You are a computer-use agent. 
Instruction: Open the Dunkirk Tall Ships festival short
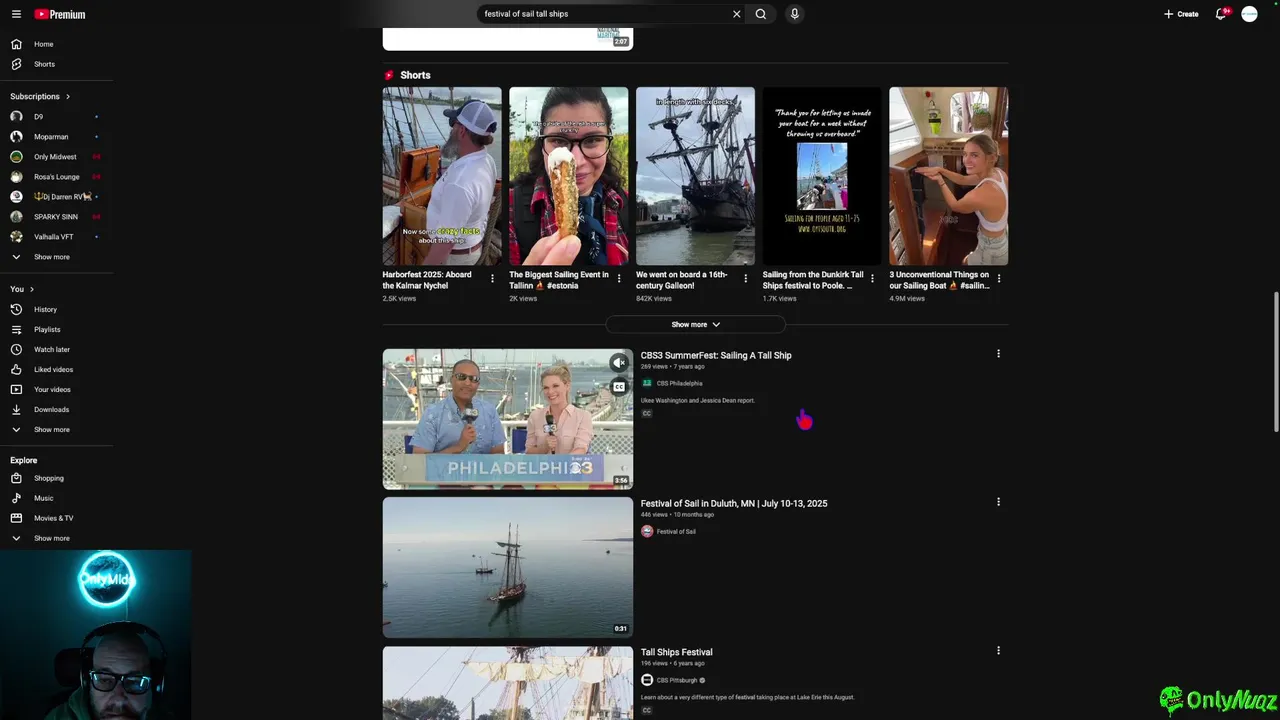(x=822, y=176)
